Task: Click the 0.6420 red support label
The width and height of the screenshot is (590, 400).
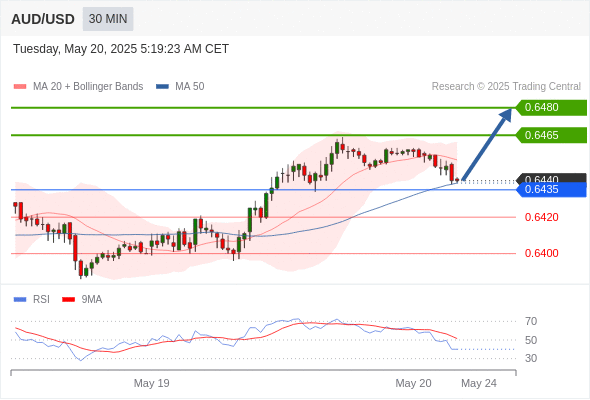Action: (541, 217)
